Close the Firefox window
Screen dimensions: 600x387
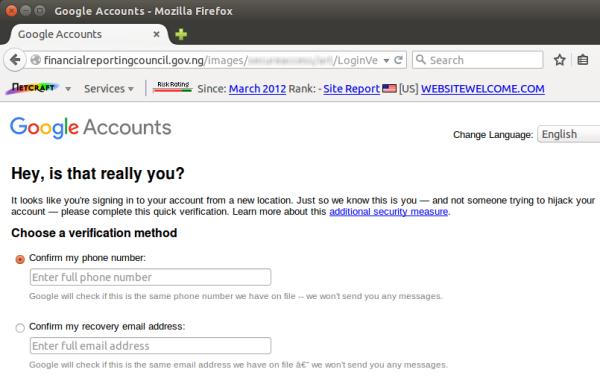[x=11, y=11]
